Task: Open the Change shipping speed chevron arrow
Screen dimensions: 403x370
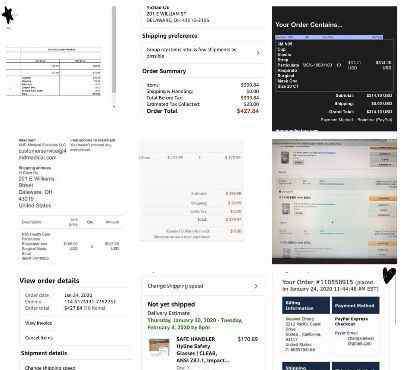Action: point(255,286)
